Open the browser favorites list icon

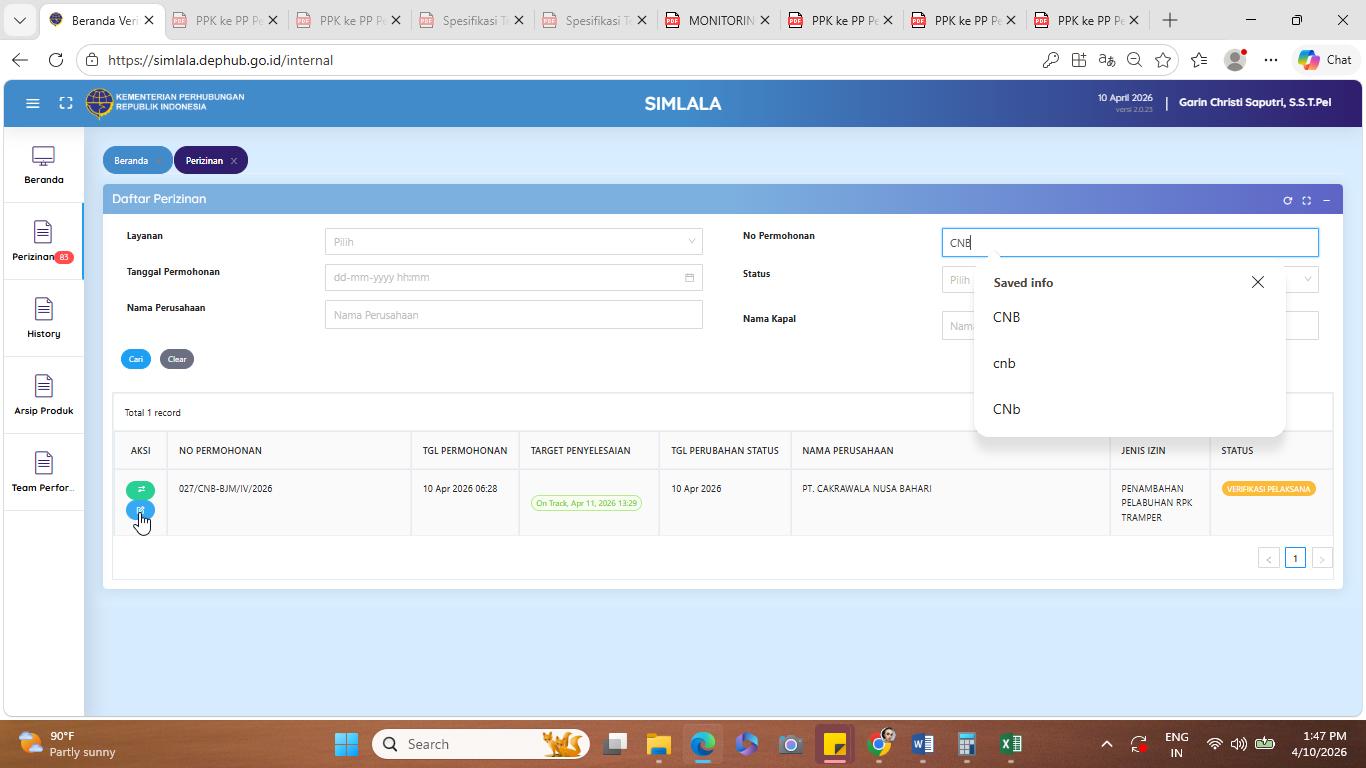pyautogui.click(x=1199, y=60)
